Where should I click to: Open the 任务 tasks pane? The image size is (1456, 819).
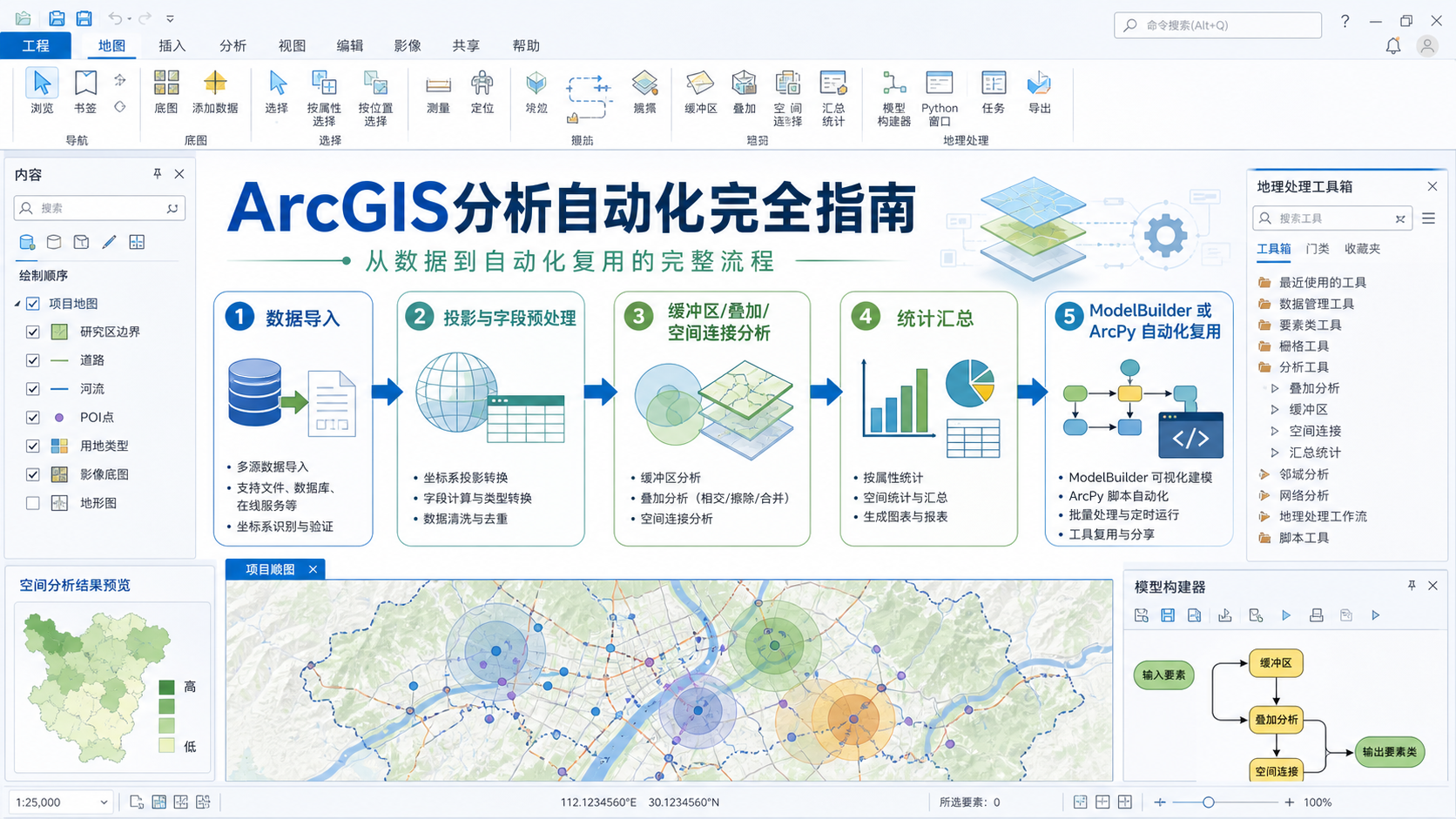994,91
